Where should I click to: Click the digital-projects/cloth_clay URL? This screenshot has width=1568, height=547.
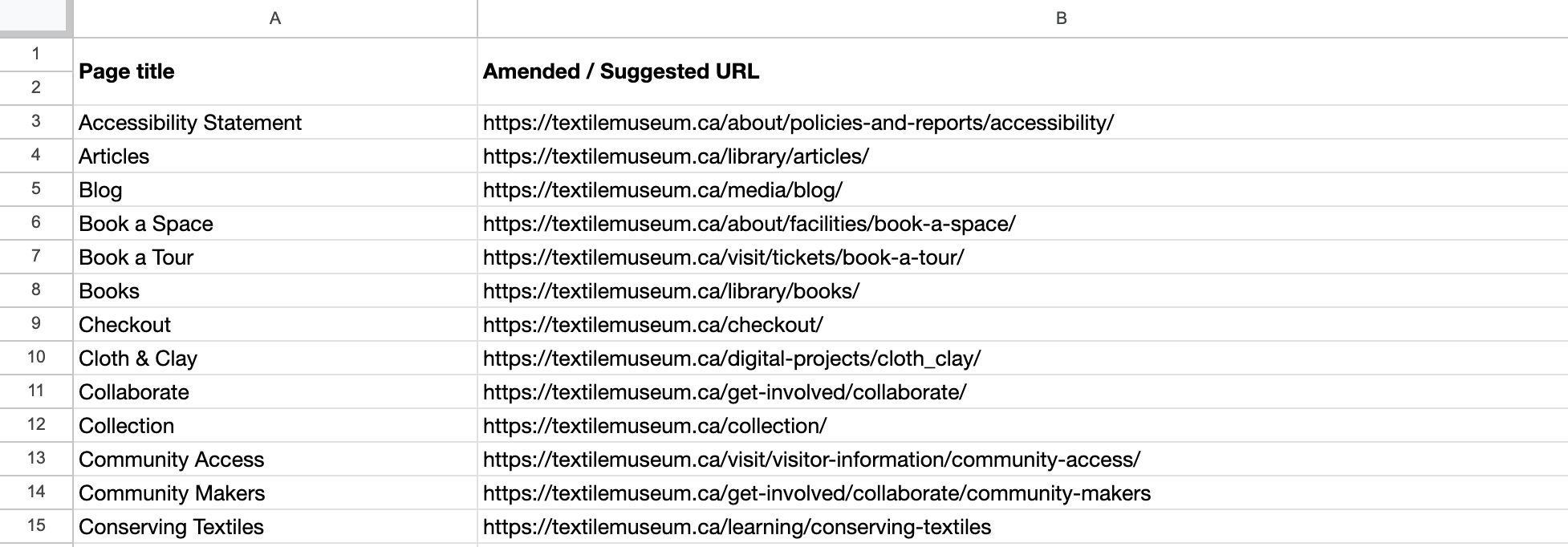(x=731, y=359)
